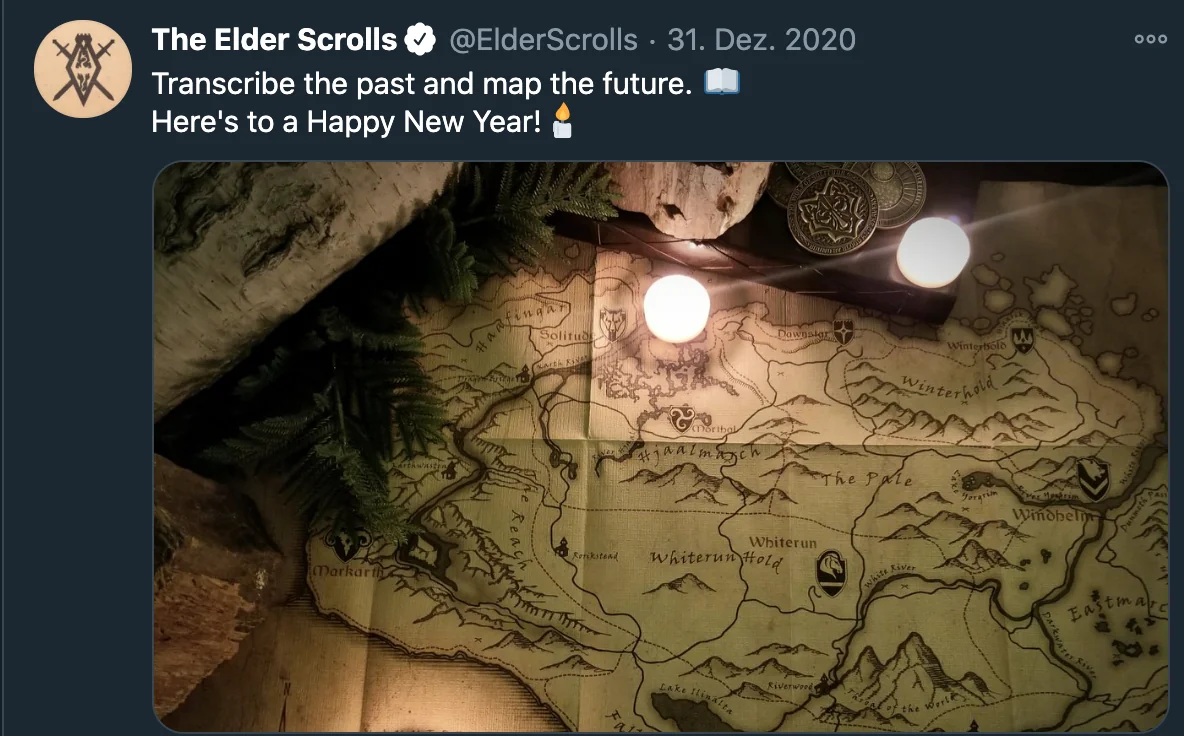This screenshot has height=736, width=1184.
Task: Click The Elder Scrolls display name
Action: (x=274, y=39)
